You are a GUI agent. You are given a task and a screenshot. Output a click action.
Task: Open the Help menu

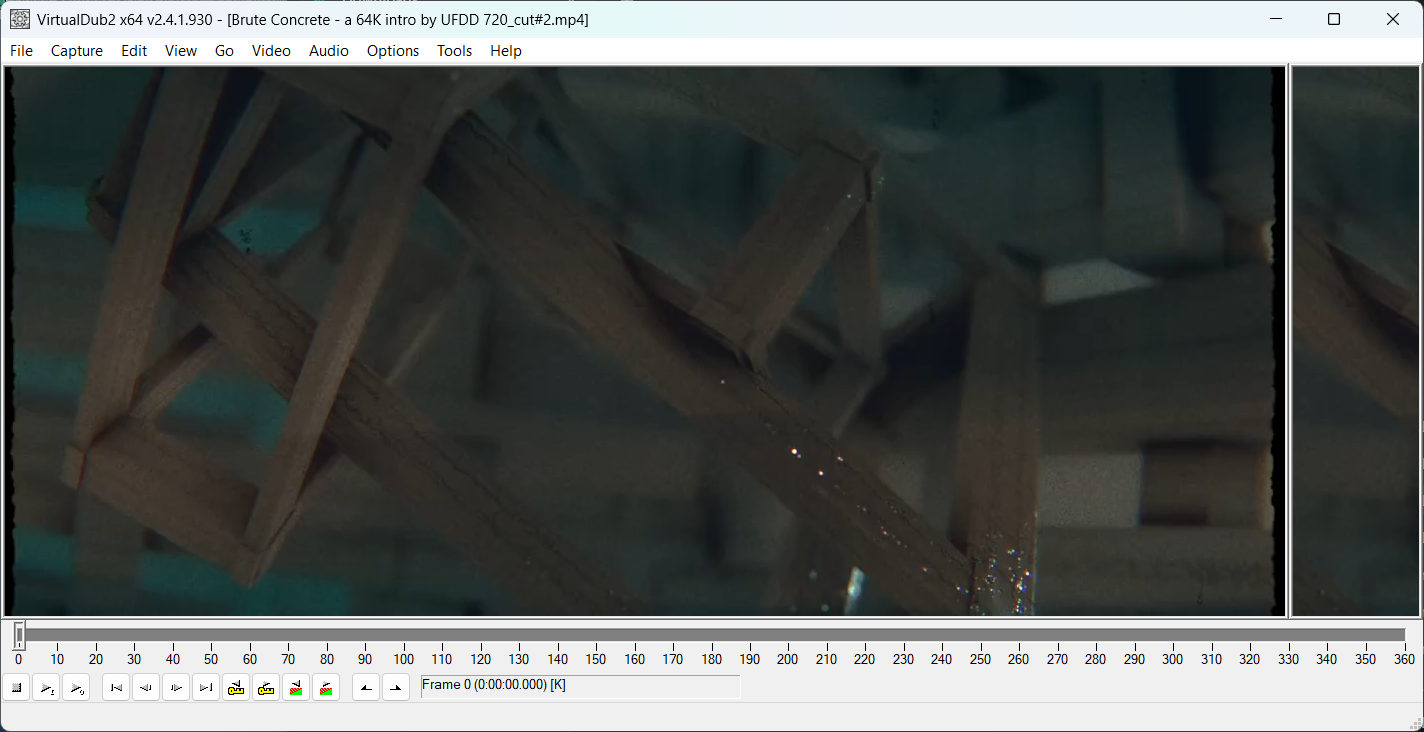pyautogui.click(x=506, y=51)
